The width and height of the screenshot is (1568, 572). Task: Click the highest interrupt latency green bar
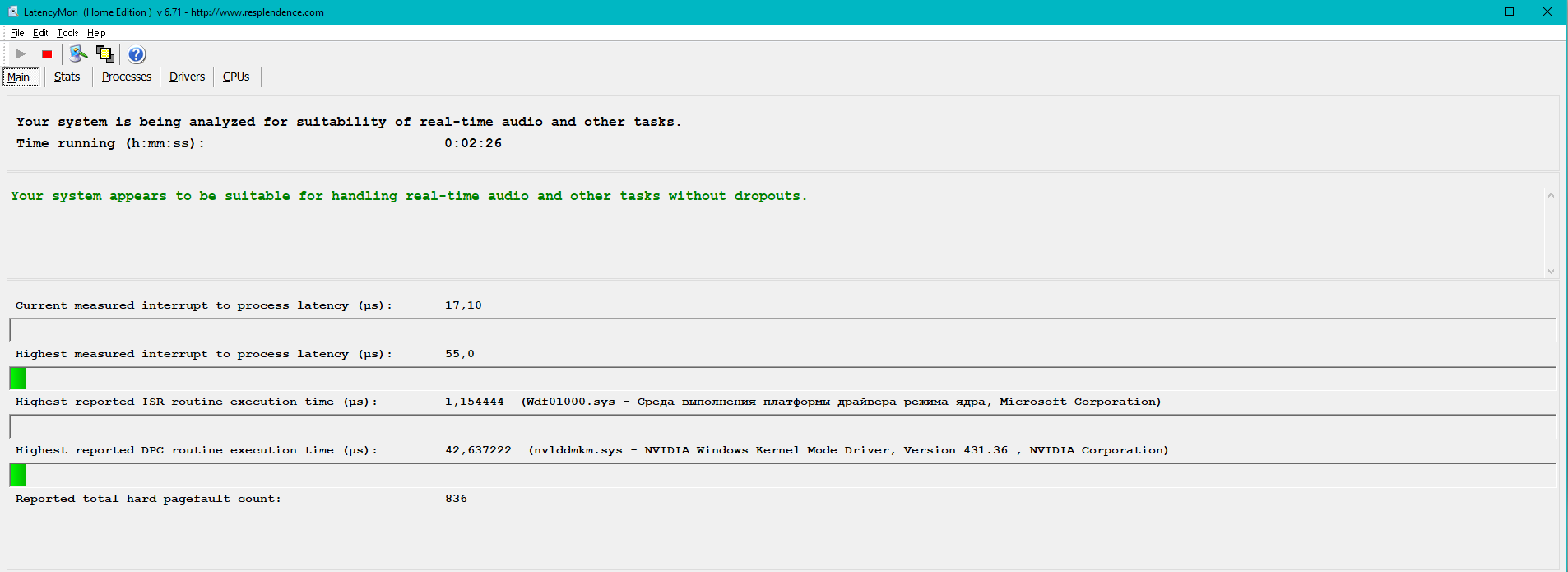(18, 379)
